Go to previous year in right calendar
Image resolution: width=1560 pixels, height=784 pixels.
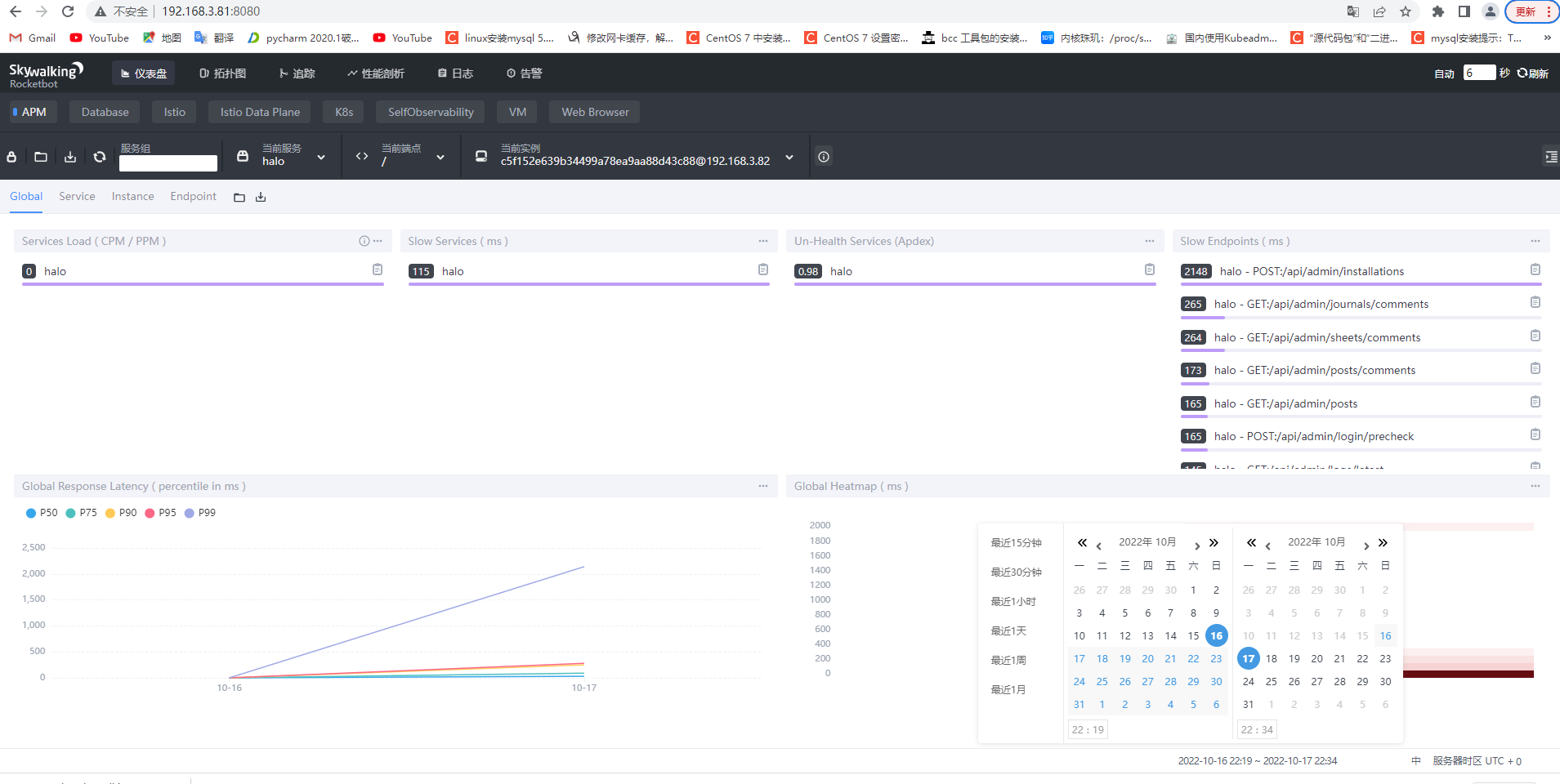coord(1251,543)
